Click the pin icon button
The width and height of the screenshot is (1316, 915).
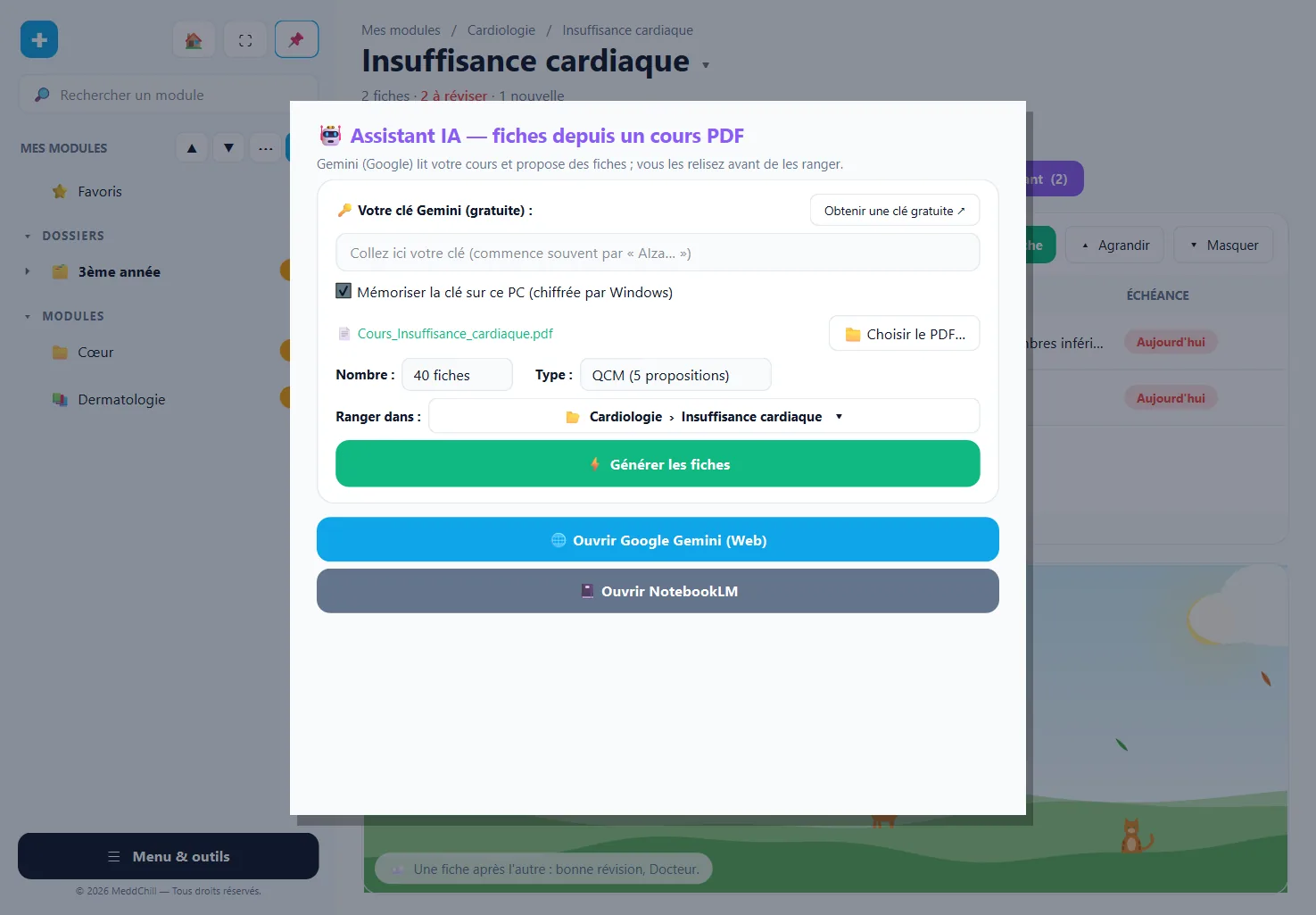[x=296, y=40]
